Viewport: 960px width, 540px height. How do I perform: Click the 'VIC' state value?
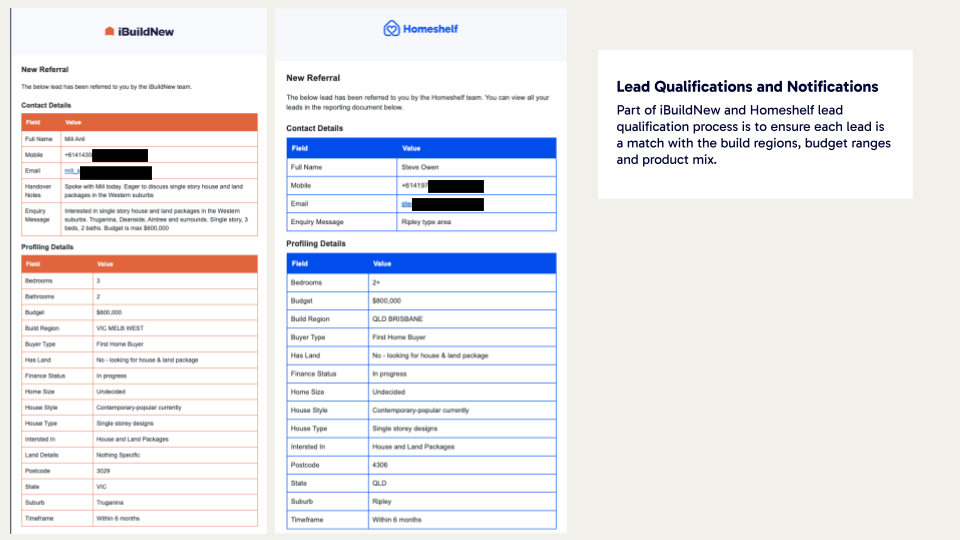coord(101,487)
